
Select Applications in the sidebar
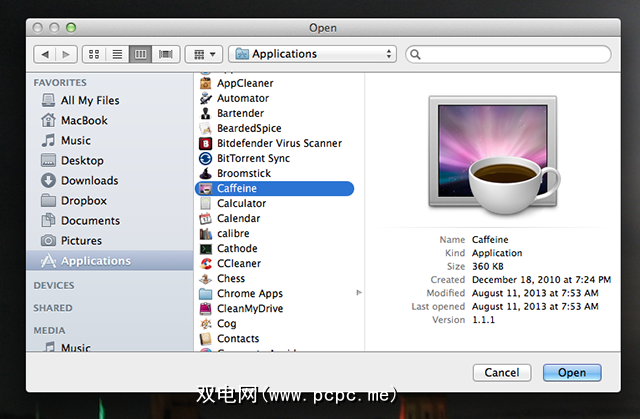click(110, 261)
